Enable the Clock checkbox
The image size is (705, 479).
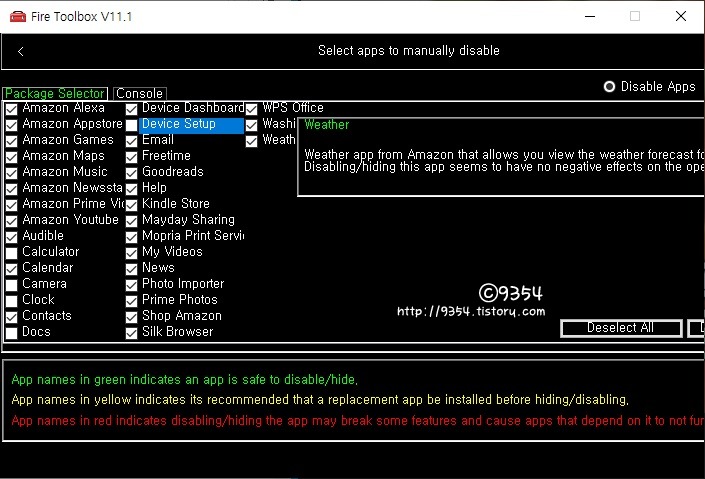[x=12, y=300]
